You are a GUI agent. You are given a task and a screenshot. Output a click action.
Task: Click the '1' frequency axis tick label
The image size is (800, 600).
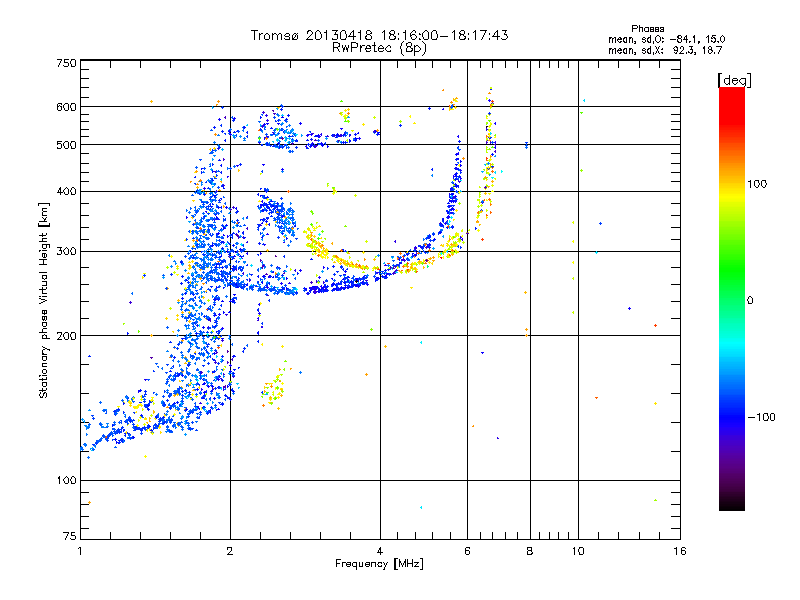[80, 551]
